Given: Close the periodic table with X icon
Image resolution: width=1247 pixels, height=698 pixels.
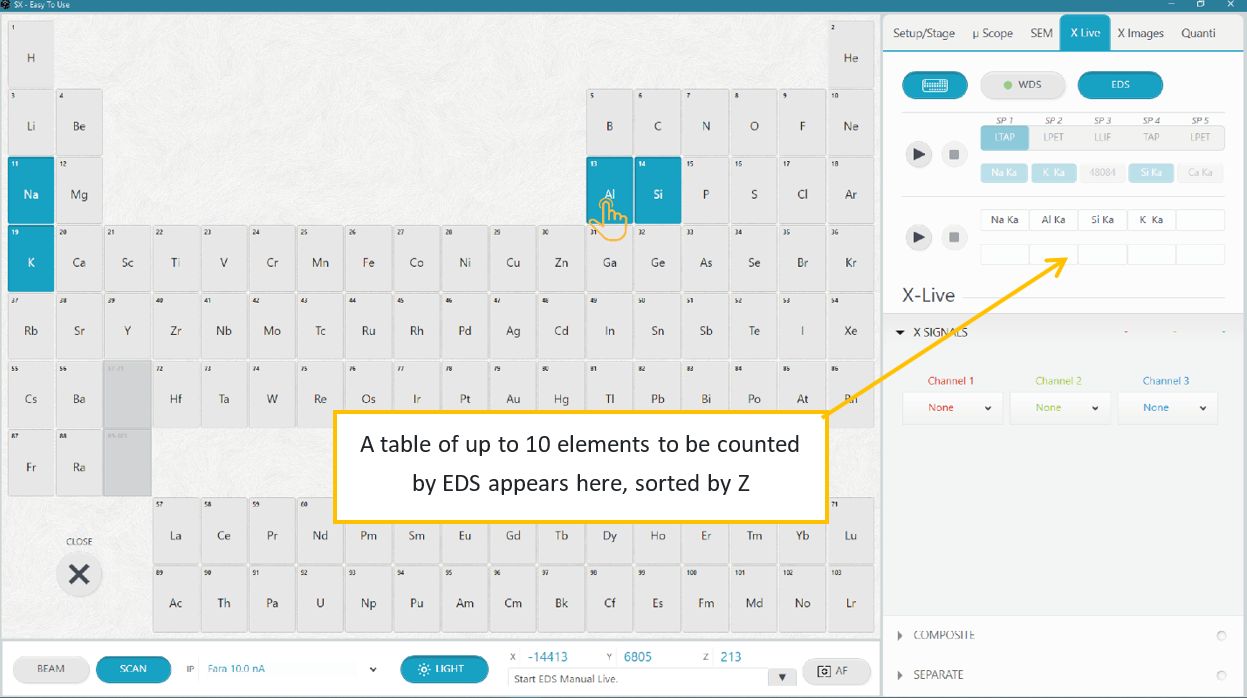Looking at the screenshot, I should pyautogui.click(x=79, y=575).
